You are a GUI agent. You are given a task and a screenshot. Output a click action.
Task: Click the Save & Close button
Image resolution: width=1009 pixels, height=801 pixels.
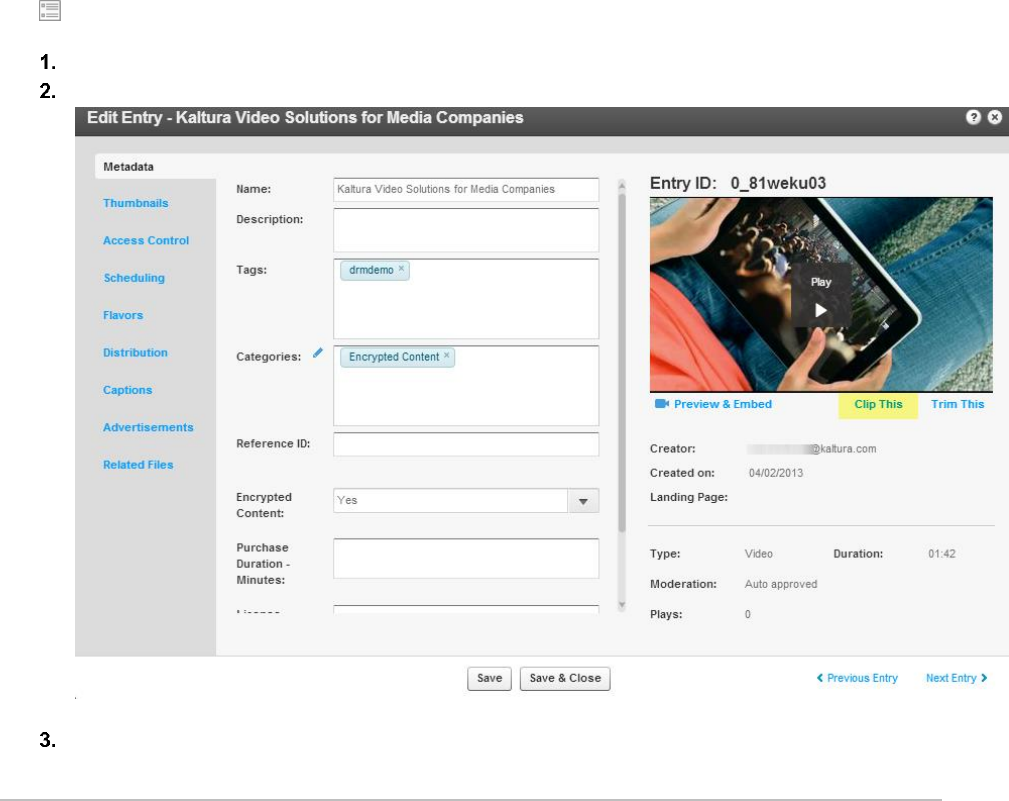pos(565,678)
